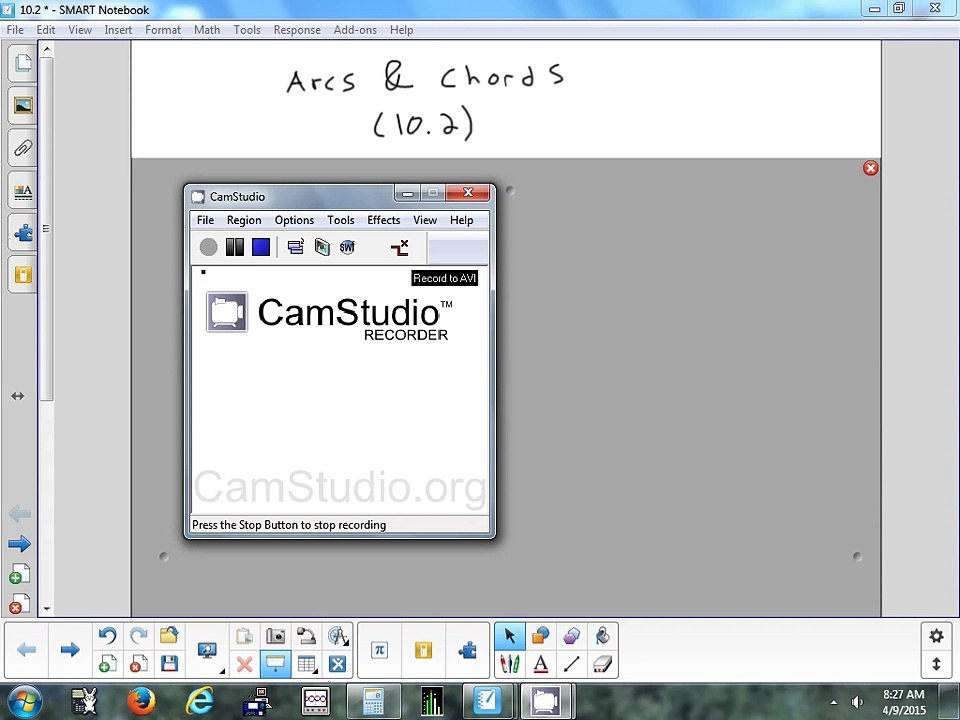Open SMART Notebook Math menu
Screen dimensions: 960x720
[x=207, y=30]
